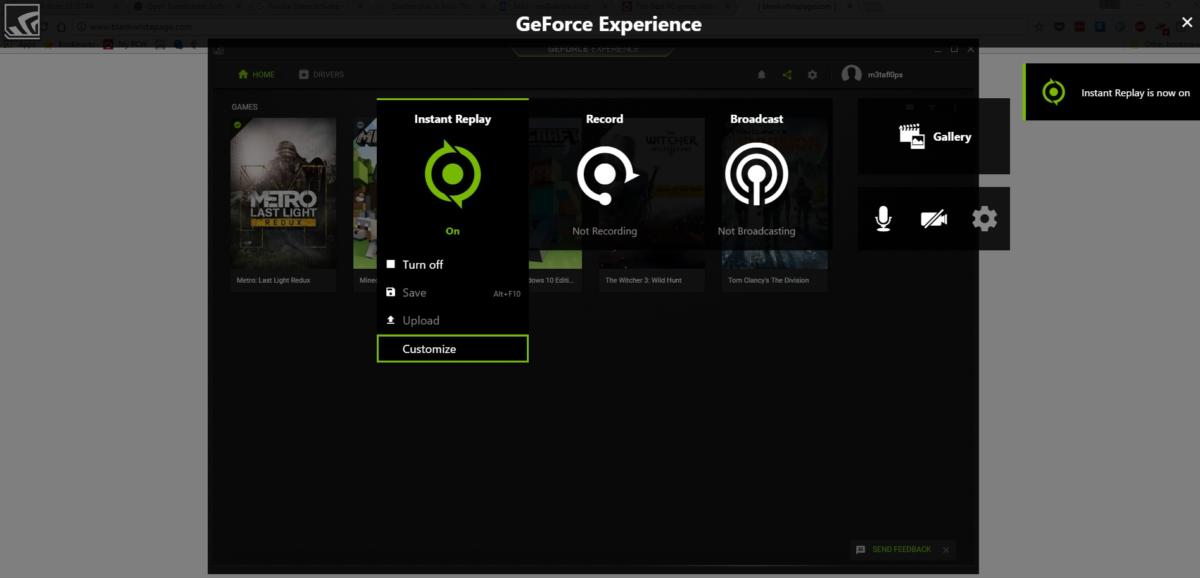Open settings gear in GeForce window header
This screenshot has width=1200, height=578.
(x=812, y=75)
